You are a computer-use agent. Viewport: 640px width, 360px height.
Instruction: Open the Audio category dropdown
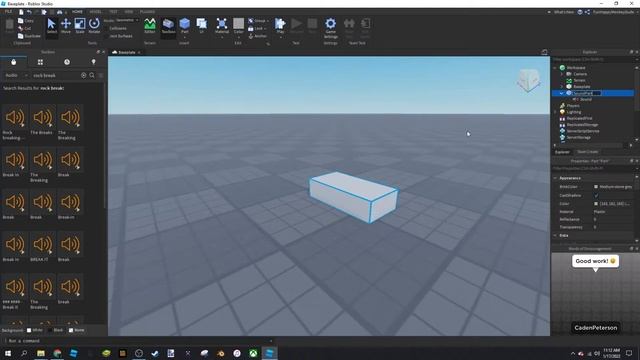(x=16, y=76)
